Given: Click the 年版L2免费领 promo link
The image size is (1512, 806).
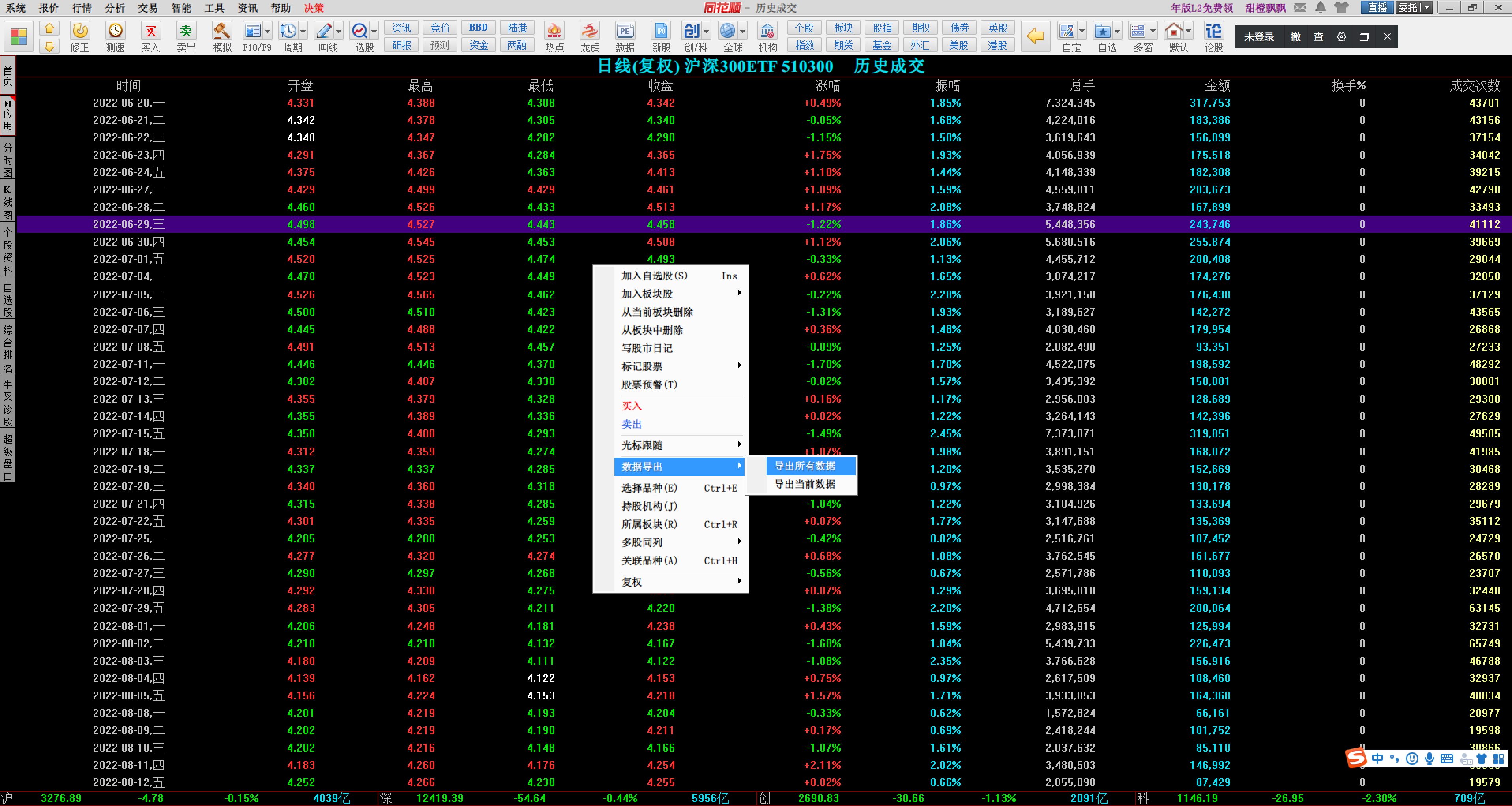Looking at the screenshot, I should (1201, 7).
